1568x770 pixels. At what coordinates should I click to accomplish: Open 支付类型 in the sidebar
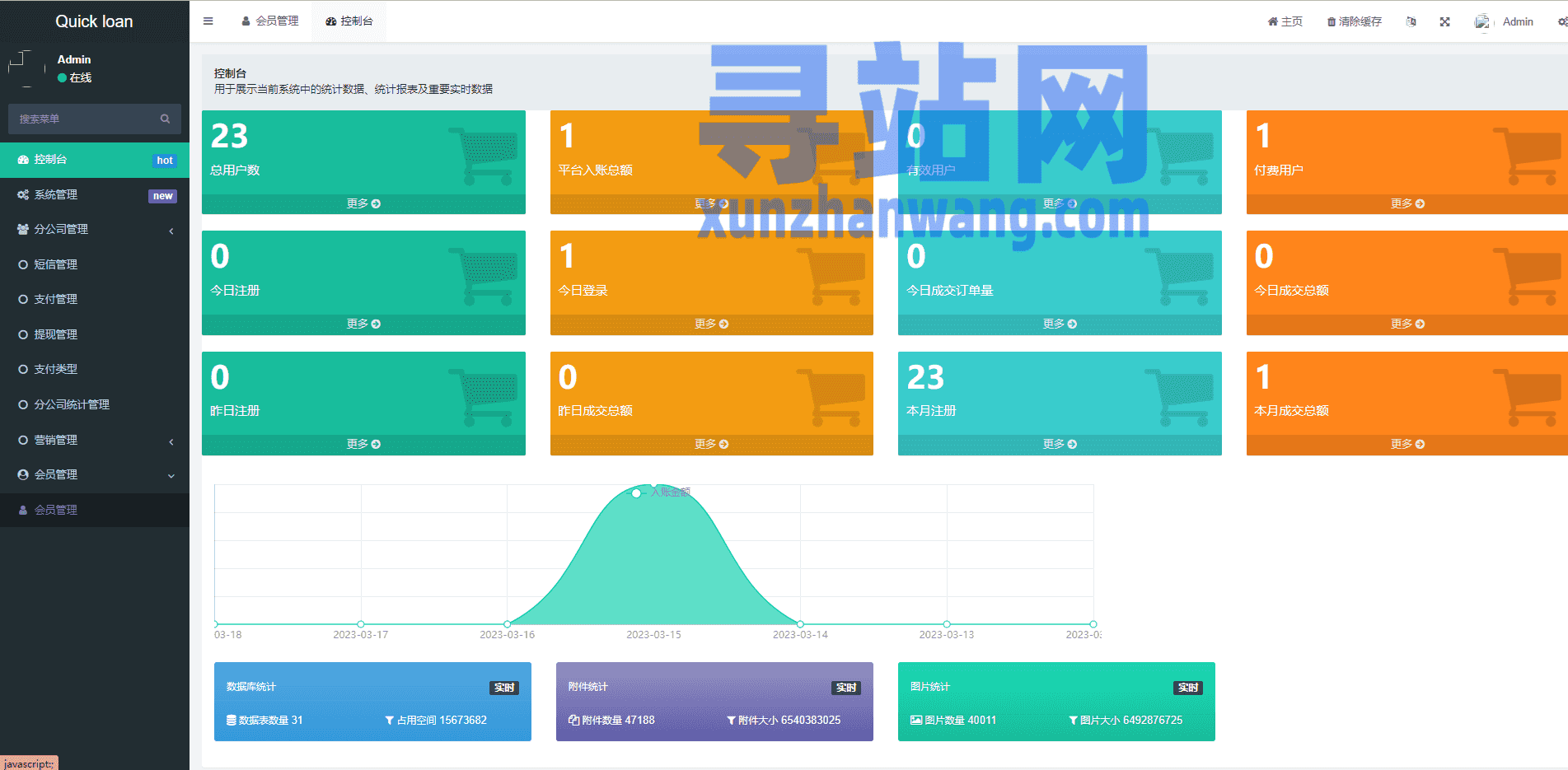tap(95, 370)
